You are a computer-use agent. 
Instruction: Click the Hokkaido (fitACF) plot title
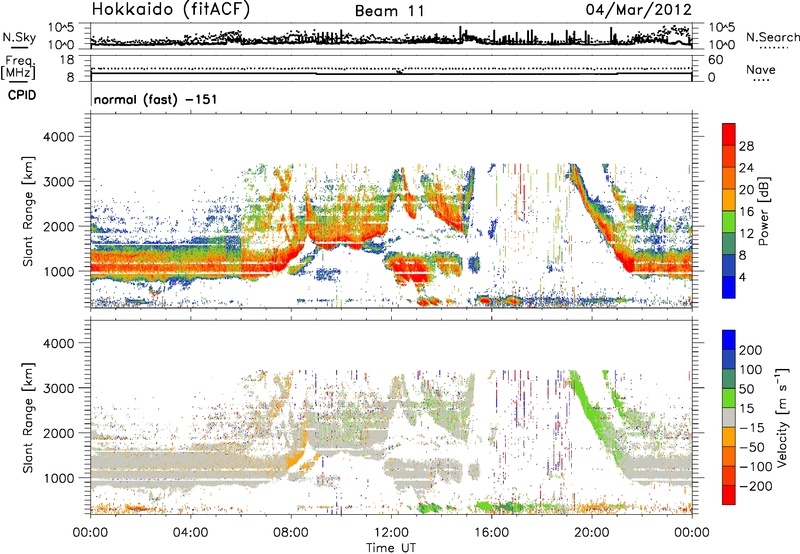[171, 10]
